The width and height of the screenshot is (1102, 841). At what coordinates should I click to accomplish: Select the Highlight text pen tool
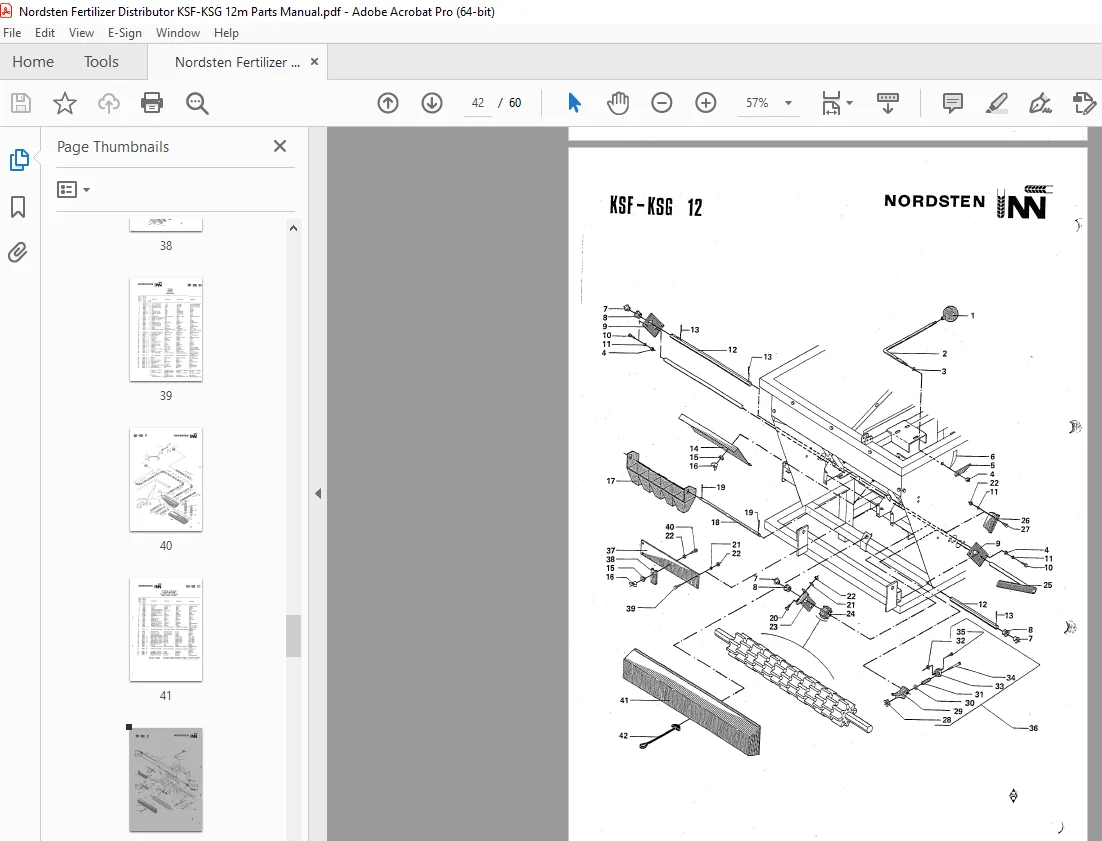pyautogui.click(x=997, y=103)
